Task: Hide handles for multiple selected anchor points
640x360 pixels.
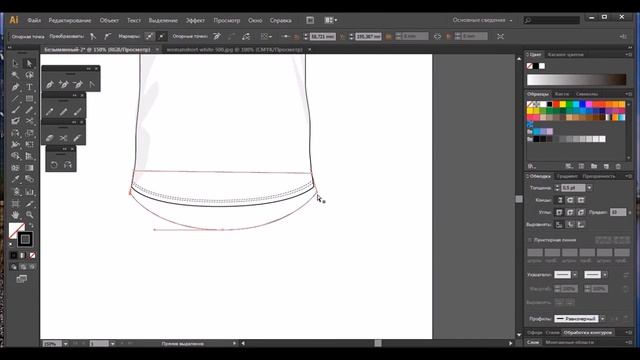Action: (161, 36)
